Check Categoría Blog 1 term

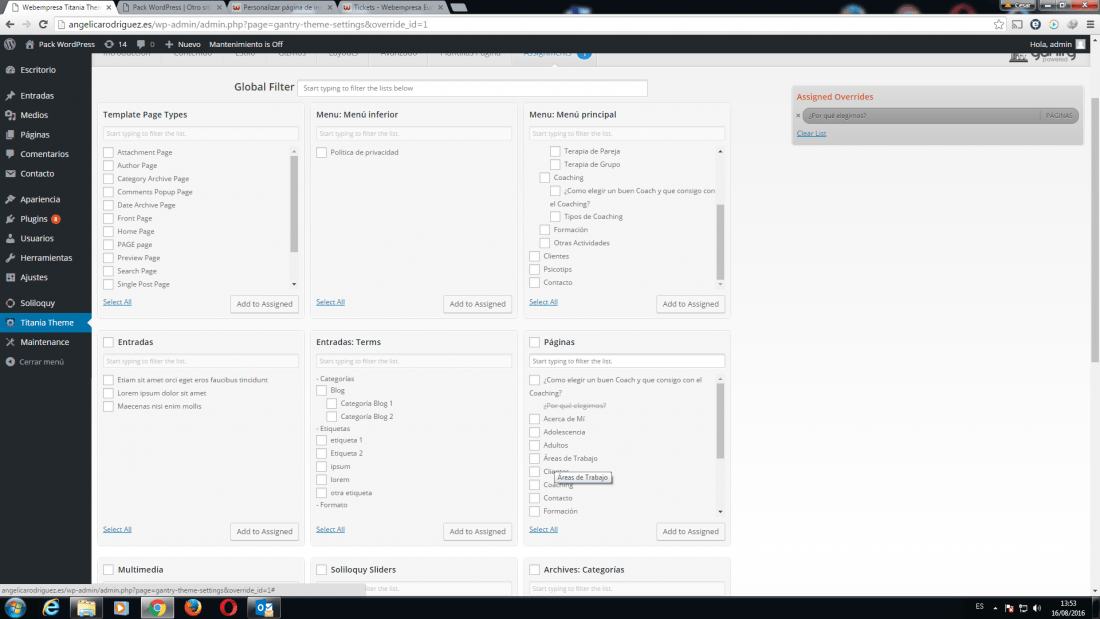coord(331,404)
